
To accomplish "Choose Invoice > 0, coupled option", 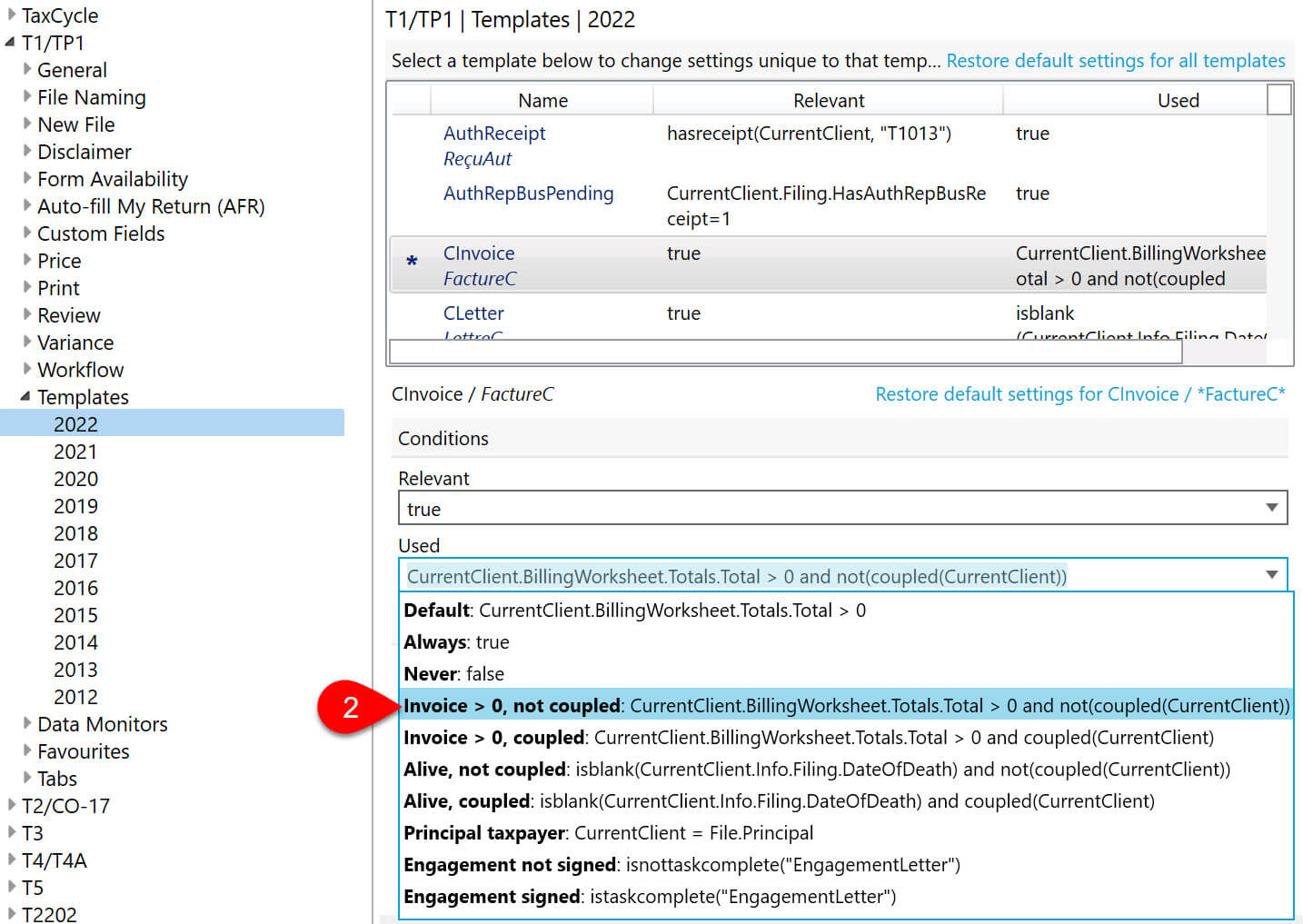I will 846,738.
